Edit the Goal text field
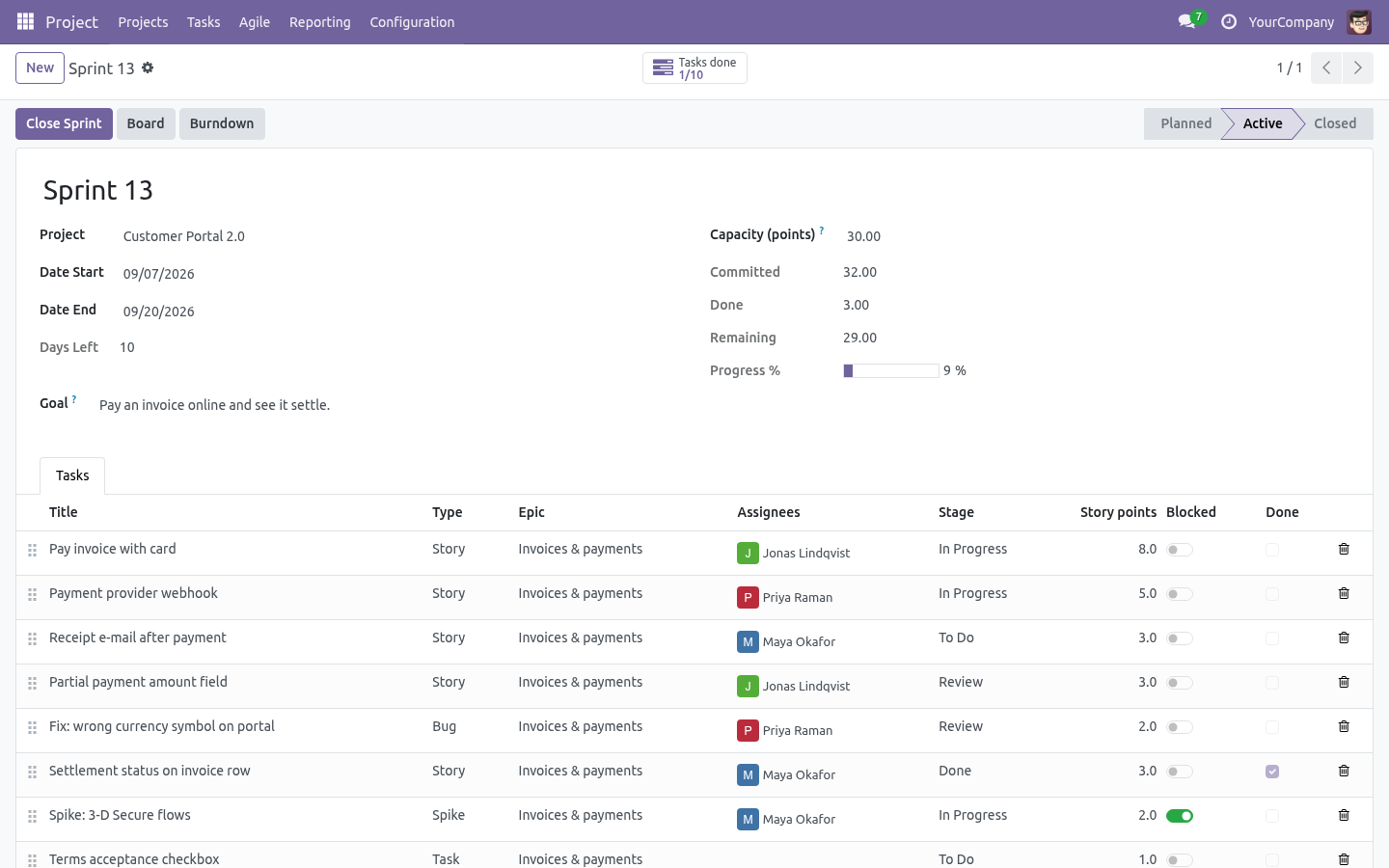 [x=723, y=405]
